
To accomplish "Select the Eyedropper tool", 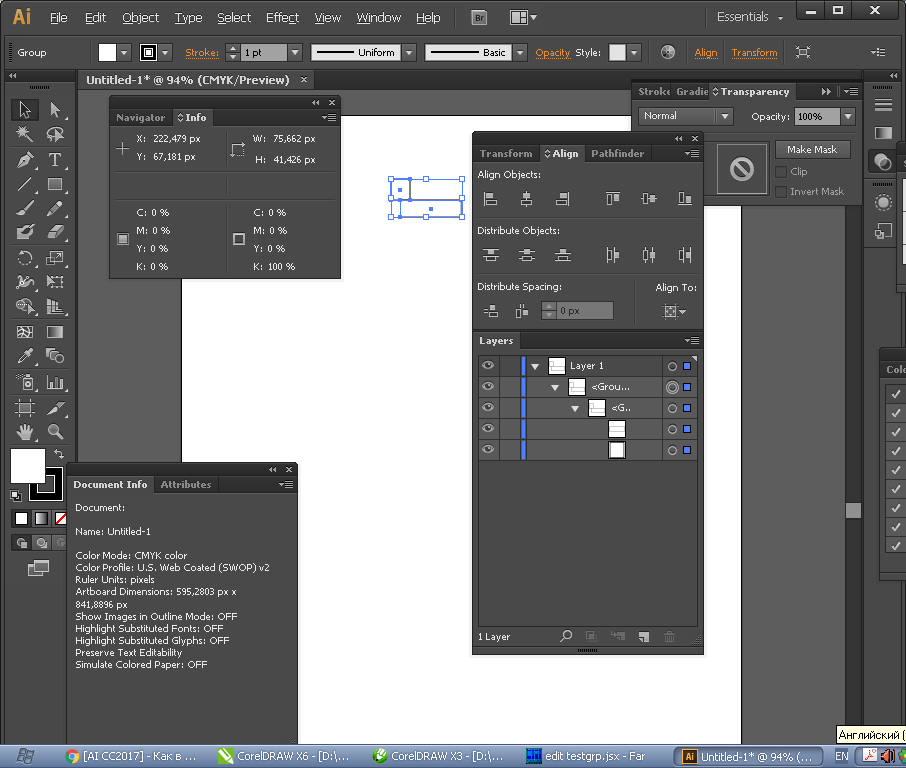I will click(x=25, y=357).
